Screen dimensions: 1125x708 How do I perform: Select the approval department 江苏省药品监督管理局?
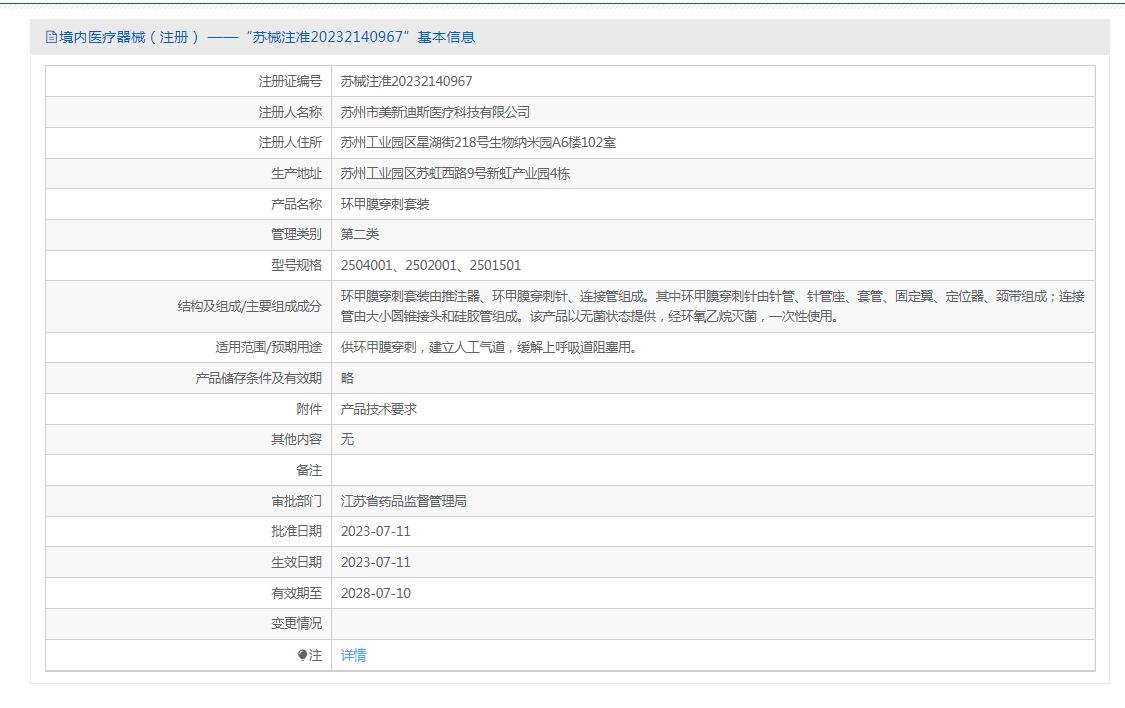[x=403, y=501]
